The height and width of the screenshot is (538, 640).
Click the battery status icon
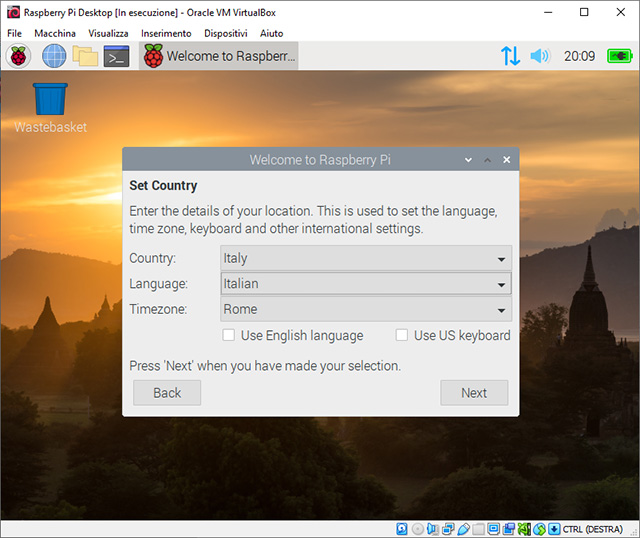[x=620, y=56]
